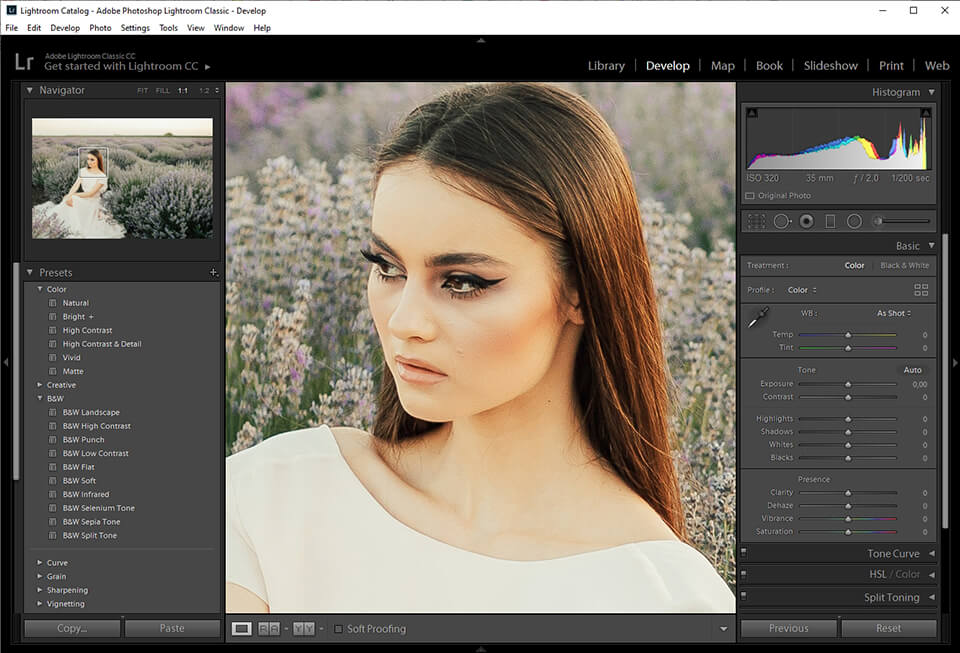Select the B&W Sepia Tone preset
Viewport: 960px width, 653px height.
point(92,521)
